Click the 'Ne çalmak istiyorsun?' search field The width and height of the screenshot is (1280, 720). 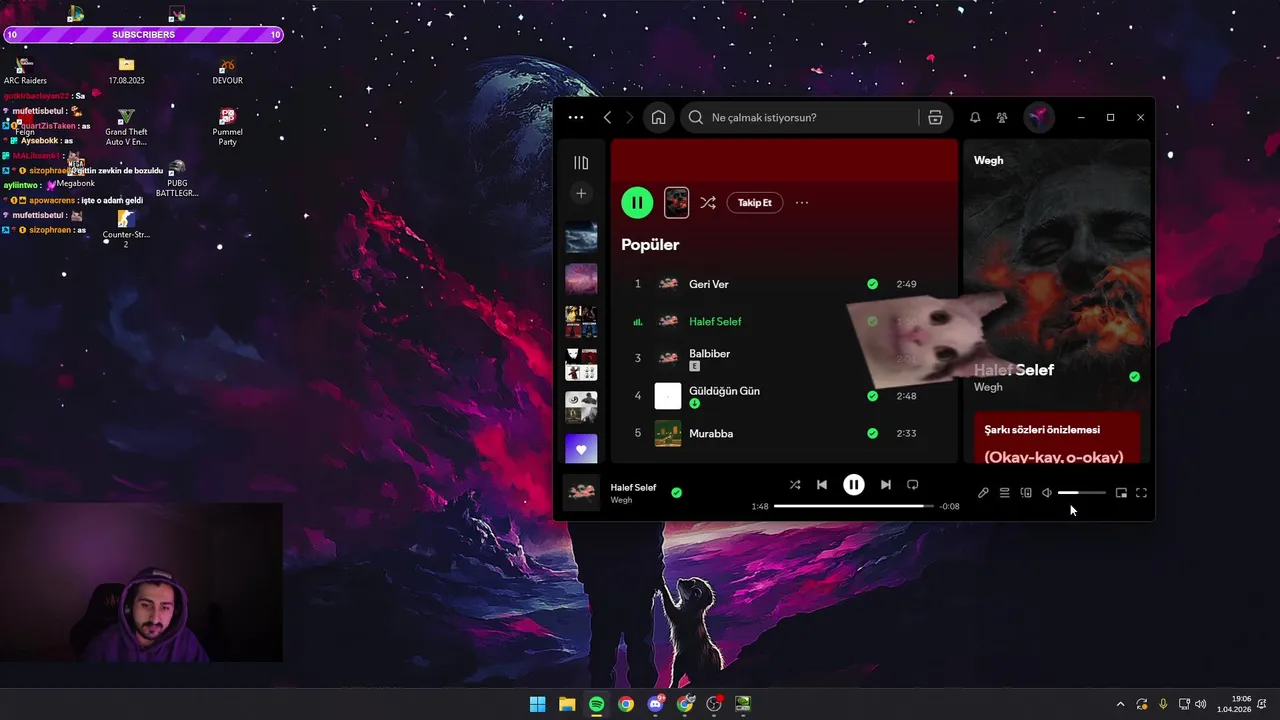coord(800,117)
